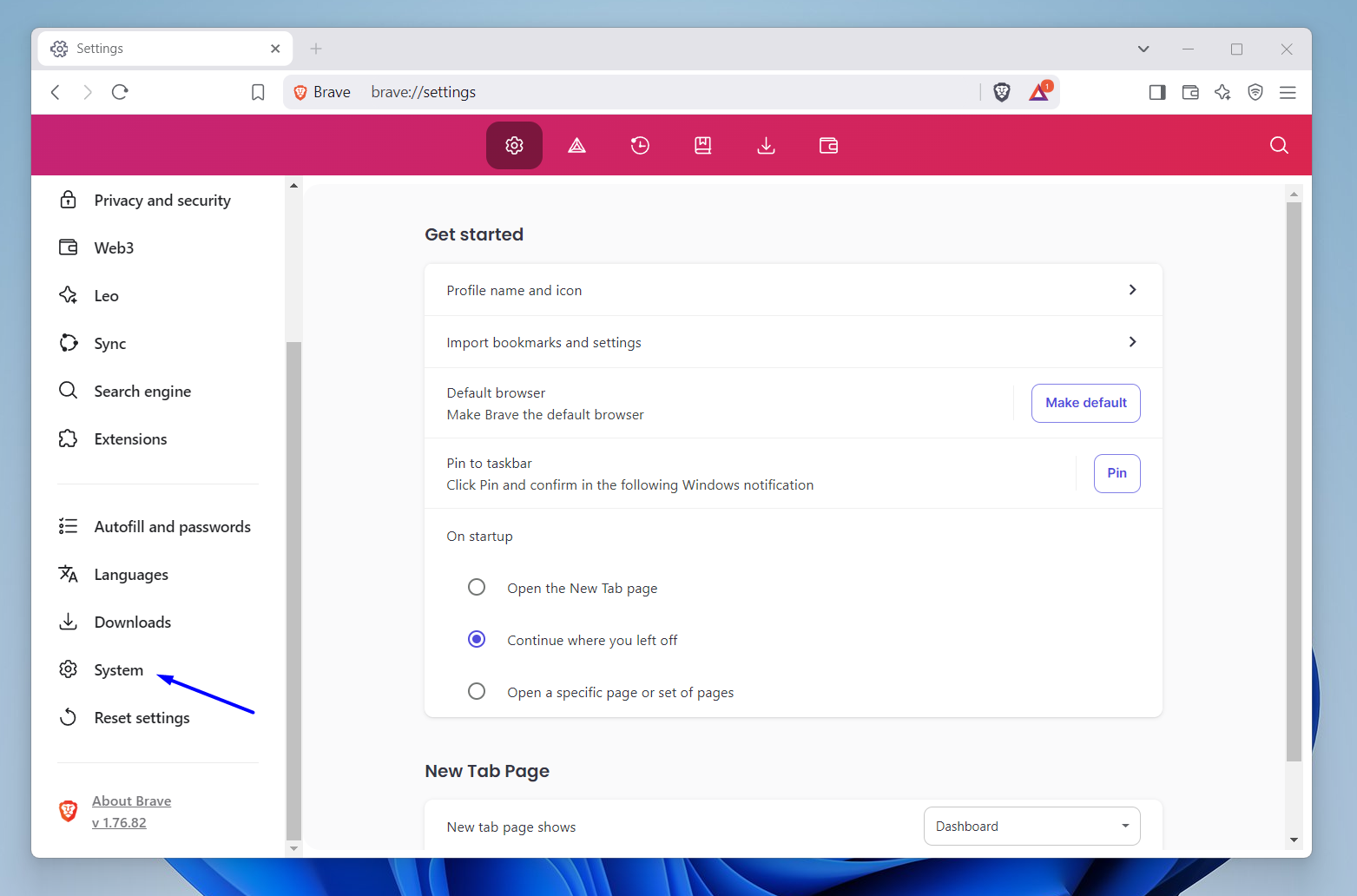The height and width of the screenshot is (896, 1357).
Task: Toggle the sidebar panel icon
Action: (1157, 92)
